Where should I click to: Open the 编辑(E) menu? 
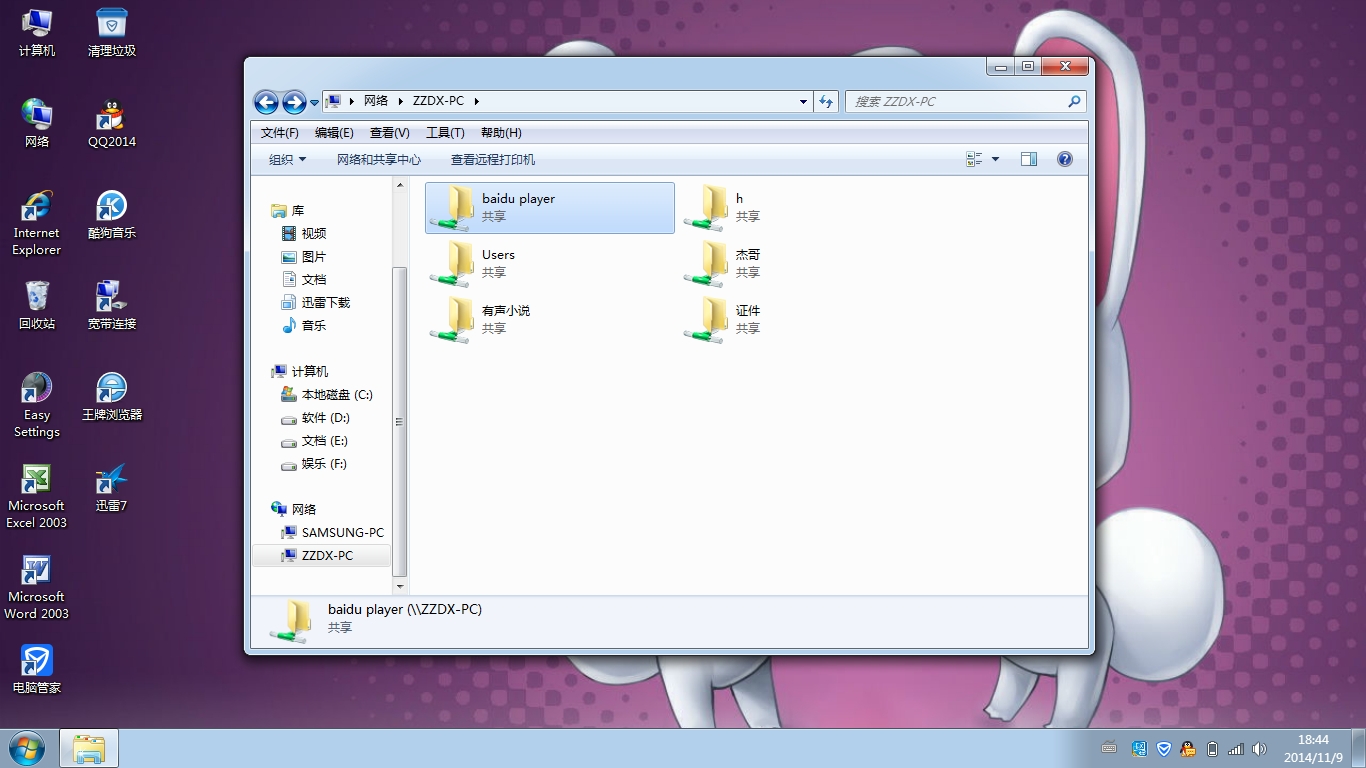pos(334,132)
